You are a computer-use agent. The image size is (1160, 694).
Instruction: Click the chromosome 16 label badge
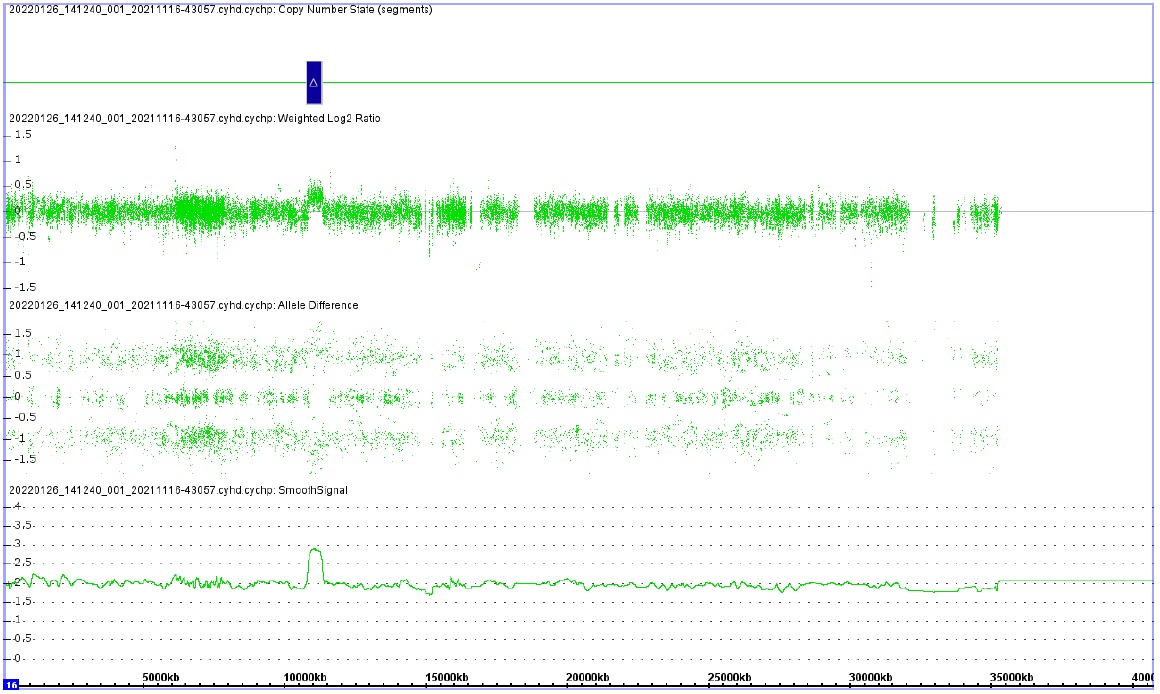click(11, 685)
